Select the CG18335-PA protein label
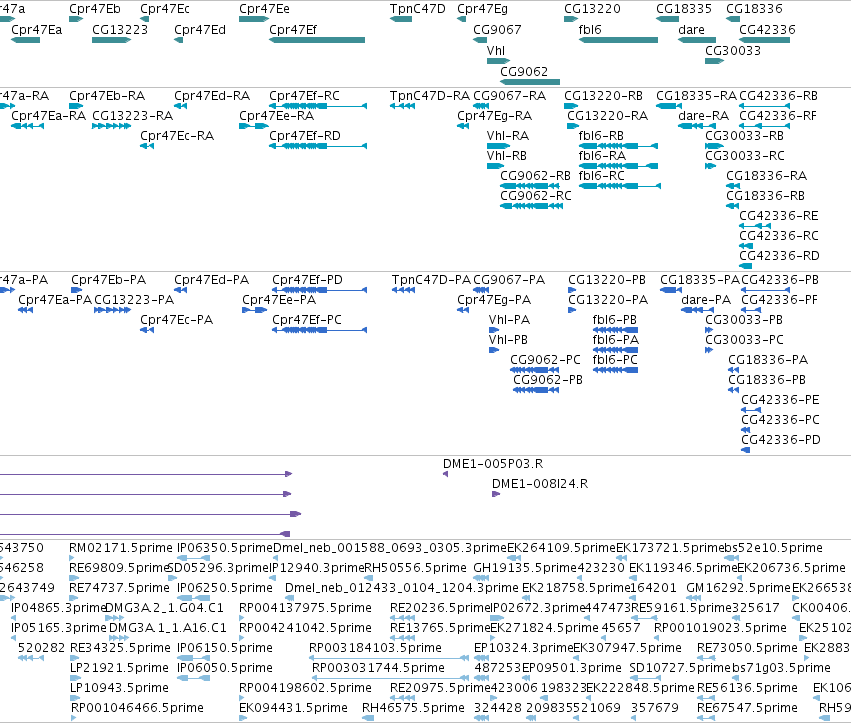 coord(700,280)
